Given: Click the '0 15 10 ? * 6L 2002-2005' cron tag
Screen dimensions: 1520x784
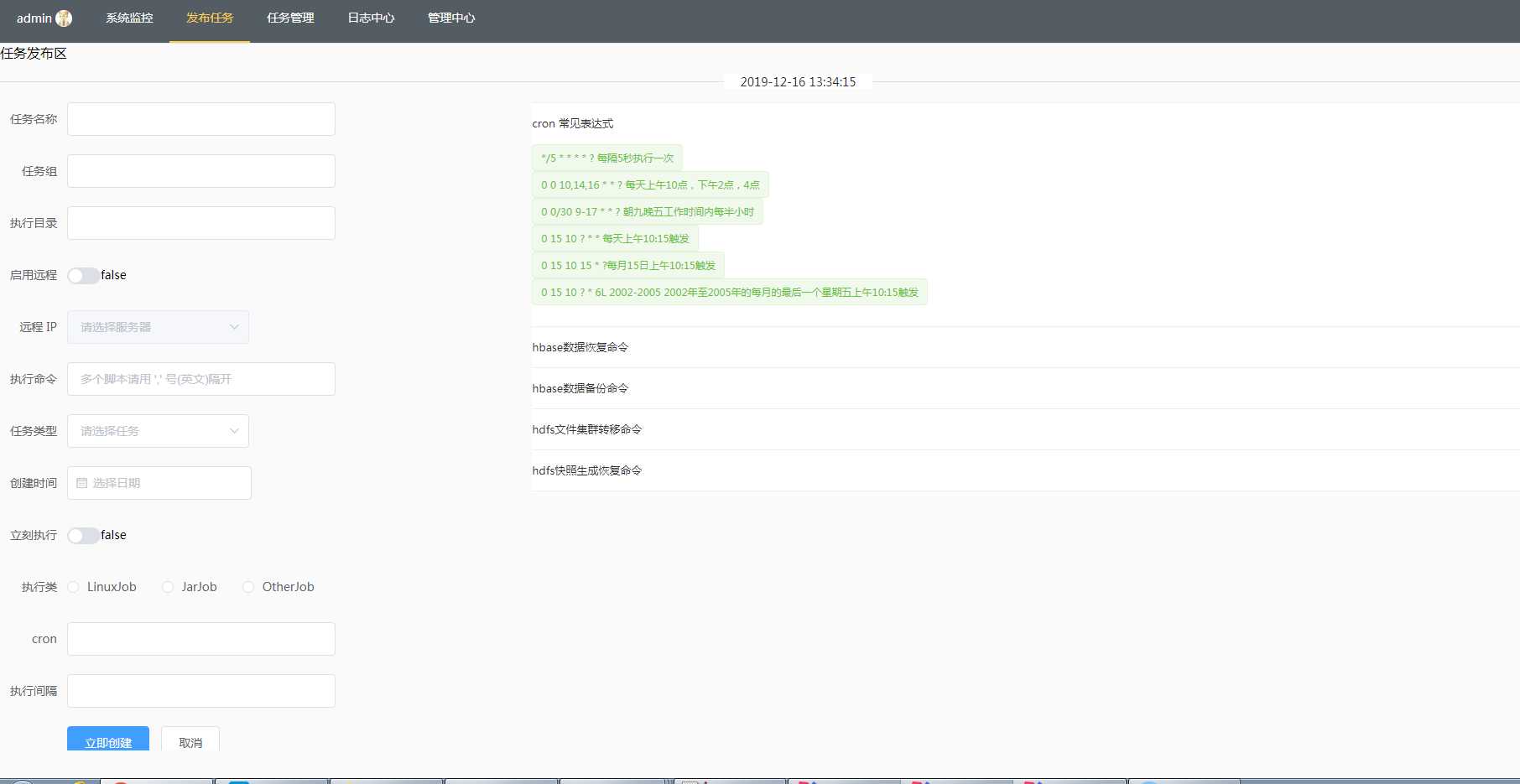Looking at the screenshot, I should [x=730, y=292].
